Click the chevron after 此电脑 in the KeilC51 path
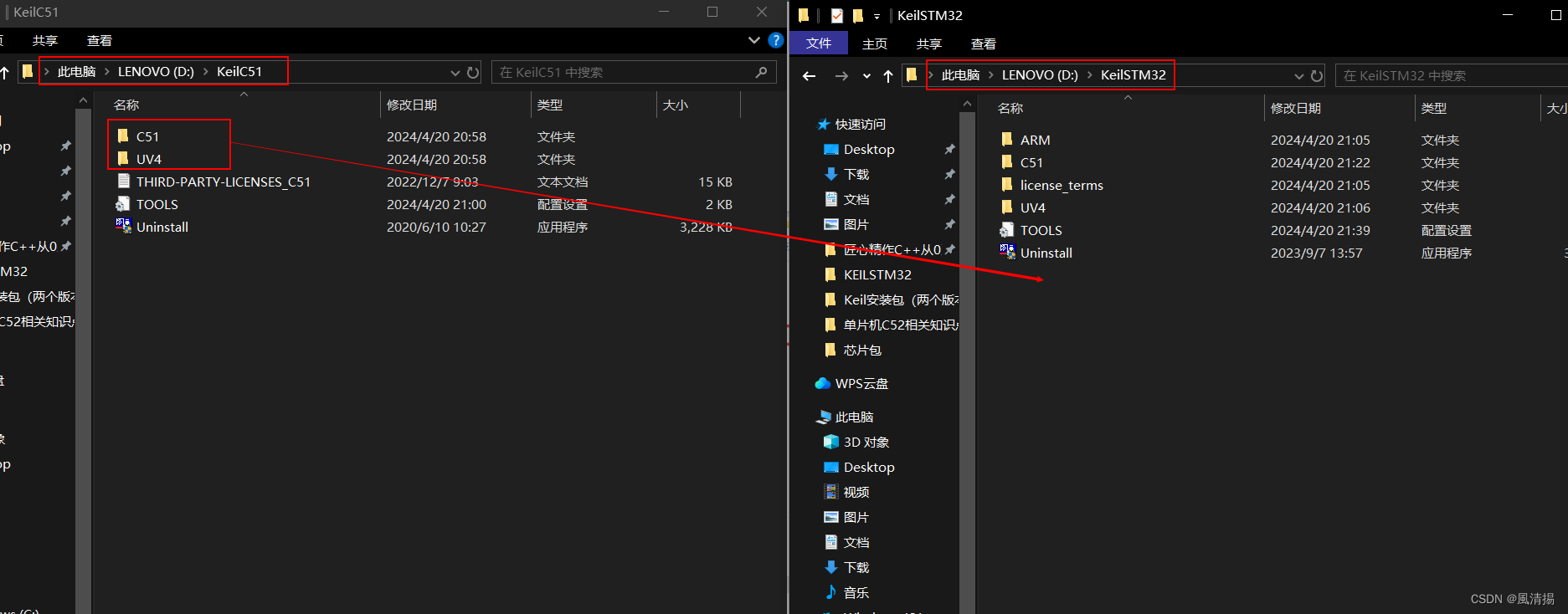The height and width of the screenshot is (614, 1568). coord(107,72)
